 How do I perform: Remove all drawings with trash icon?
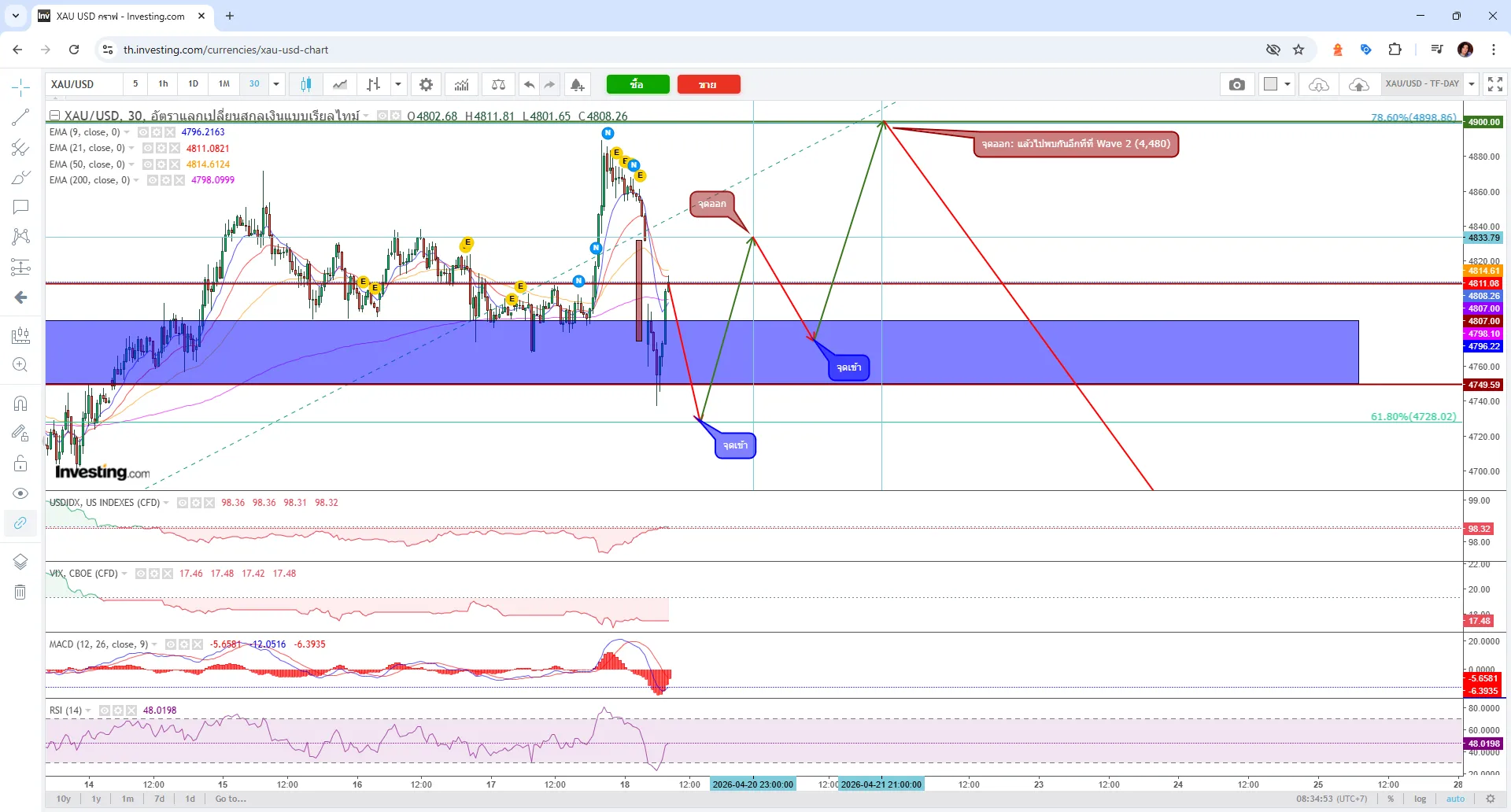21,592
